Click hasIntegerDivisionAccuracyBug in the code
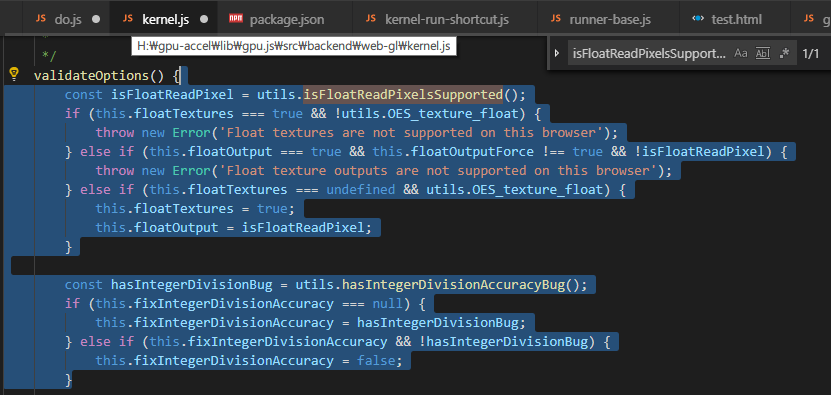Image resolution: width=831 pixels, height=395 pixels. (453, 285)
